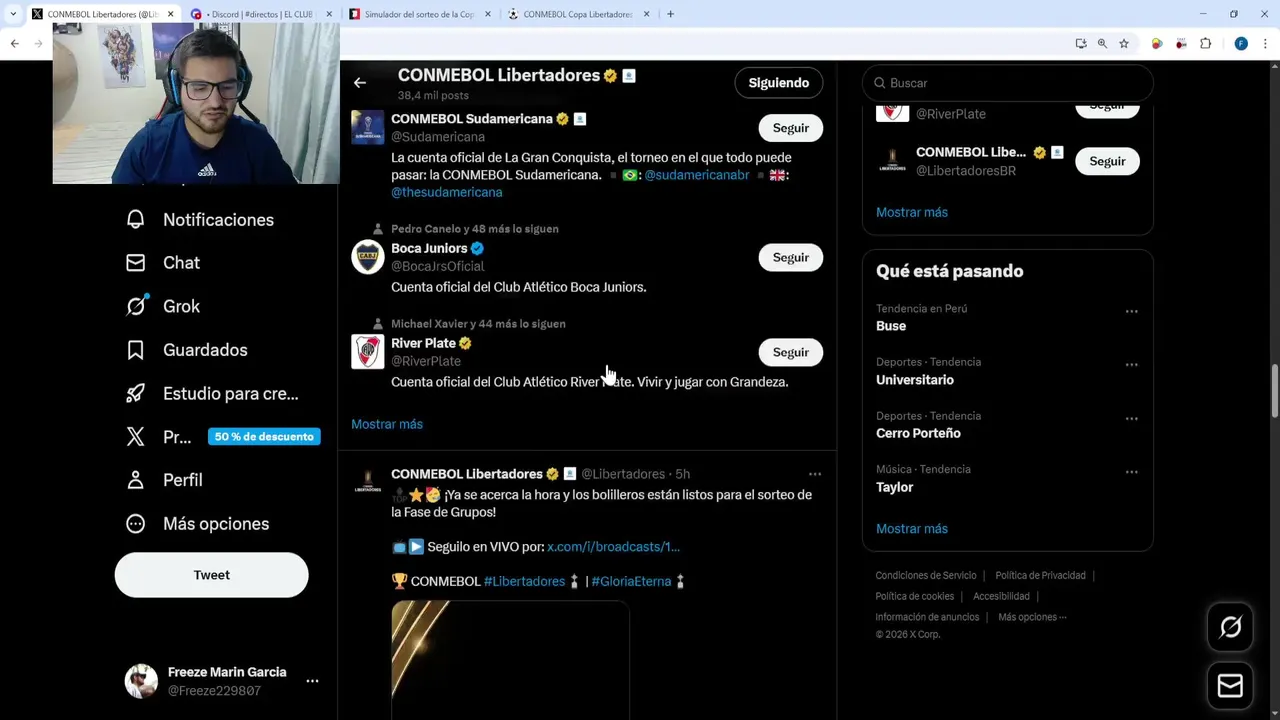Close the Discord #directos tab
The width and height of the screenshot is (1280, 720).
(329, 14)
